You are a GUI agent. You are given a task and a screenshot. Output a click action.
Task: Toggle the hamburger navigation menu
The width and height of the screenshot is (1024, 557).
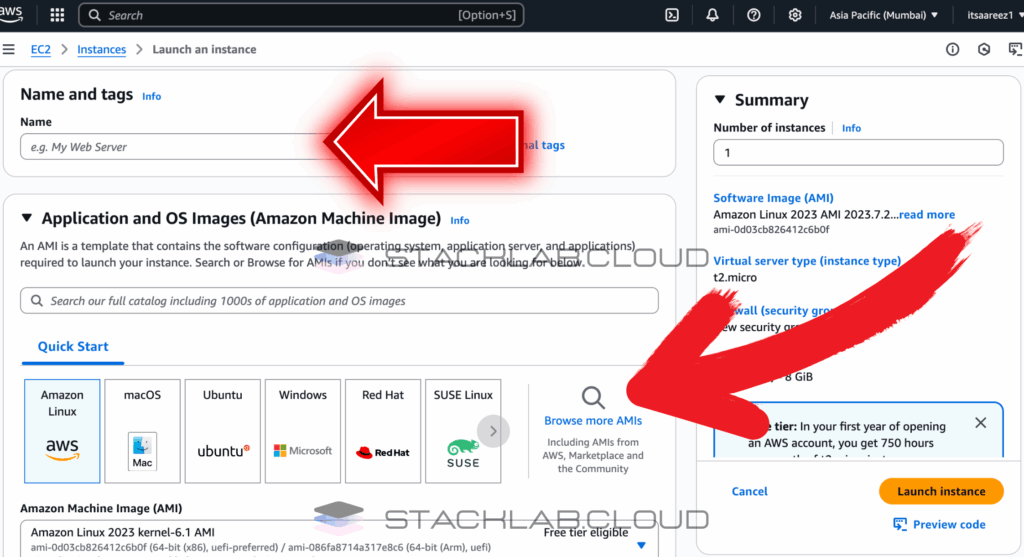coord(8,50)
